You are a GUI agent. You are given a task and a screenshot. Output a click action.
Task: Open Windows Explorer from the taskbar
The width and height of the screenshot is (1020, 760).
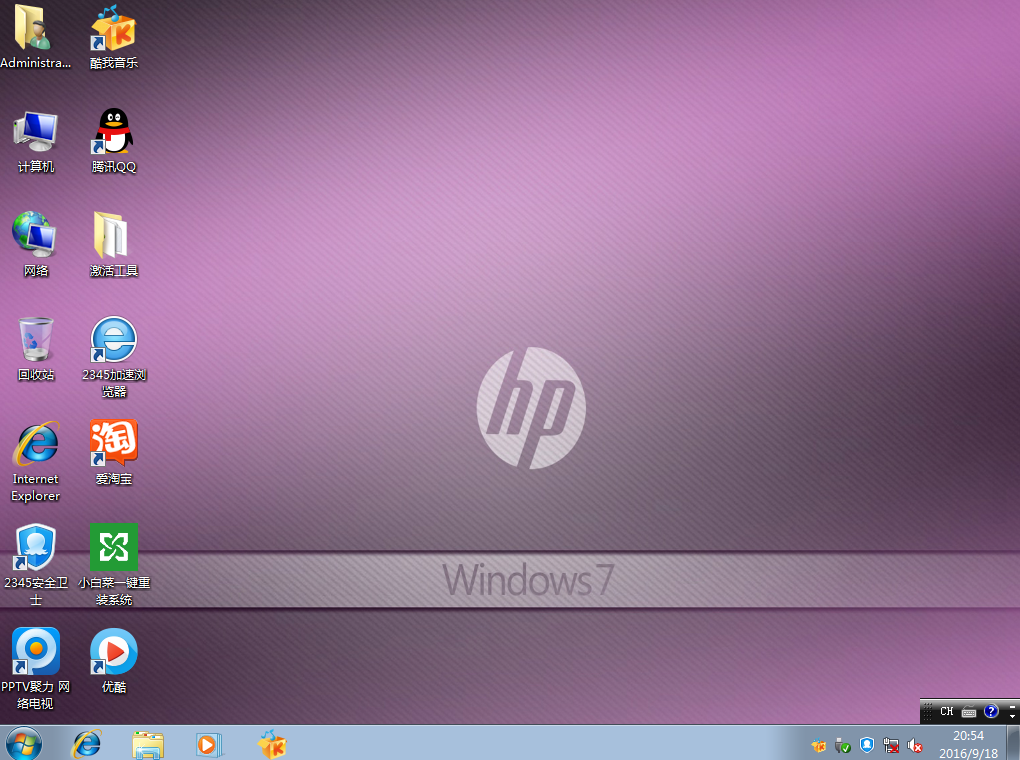tap(148, 744)
